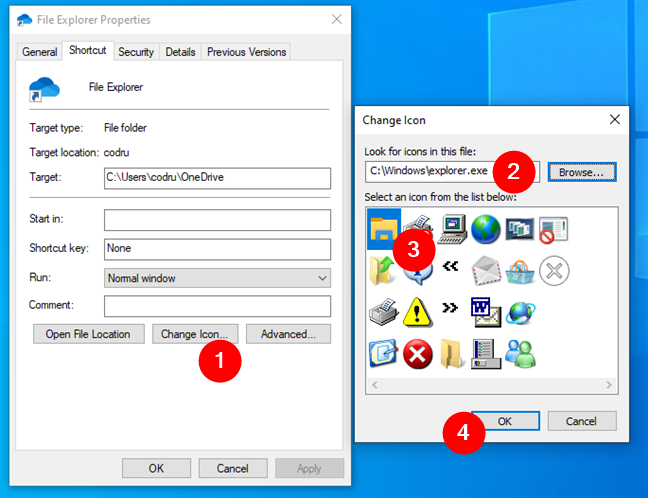Screen dimensions: 648x498
Task: Close the File Explorer Properties window
Action: (336, 19)
